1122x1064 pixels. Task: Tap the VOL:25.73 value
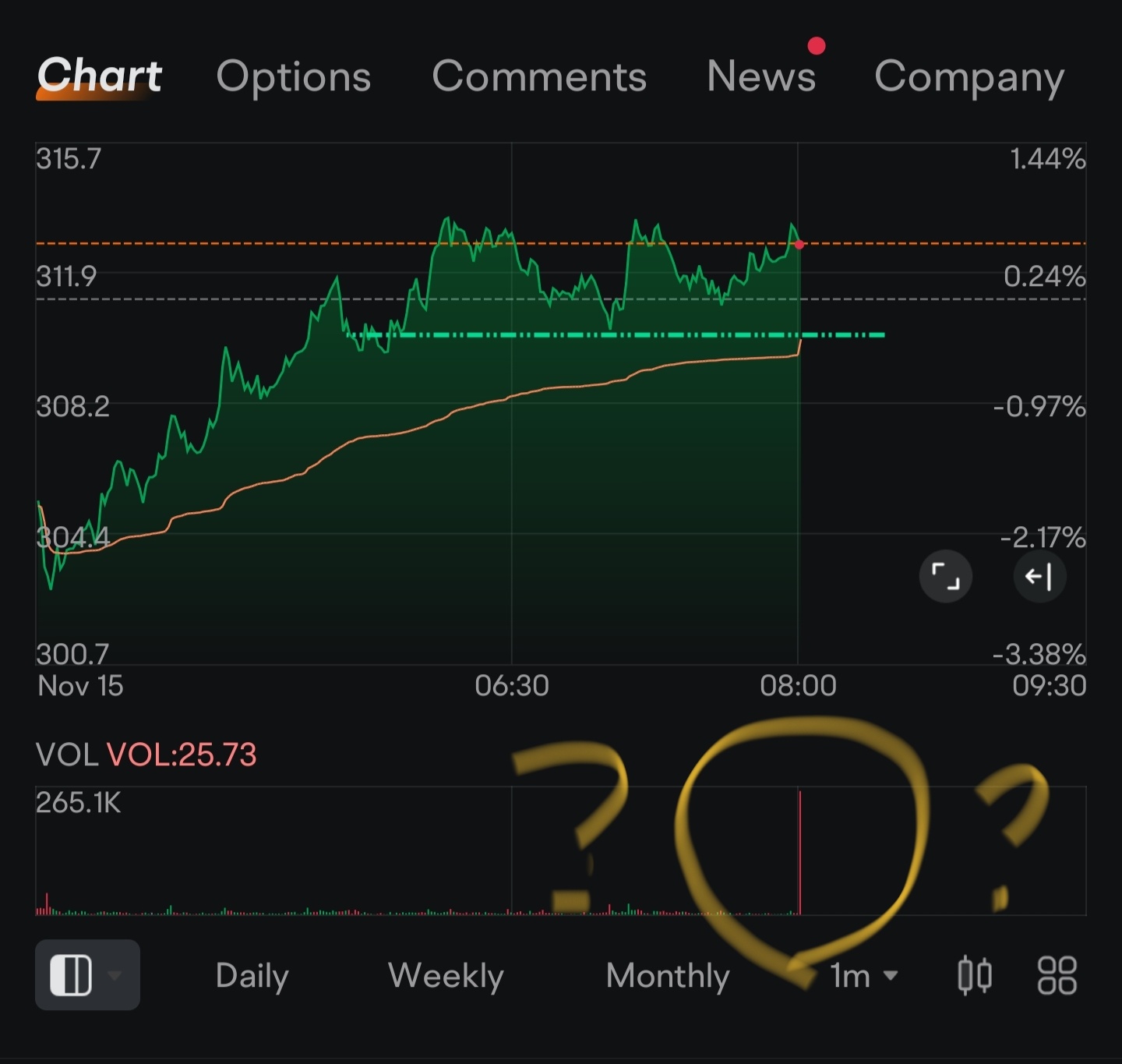pyautogui.click(x=182, y=755)
